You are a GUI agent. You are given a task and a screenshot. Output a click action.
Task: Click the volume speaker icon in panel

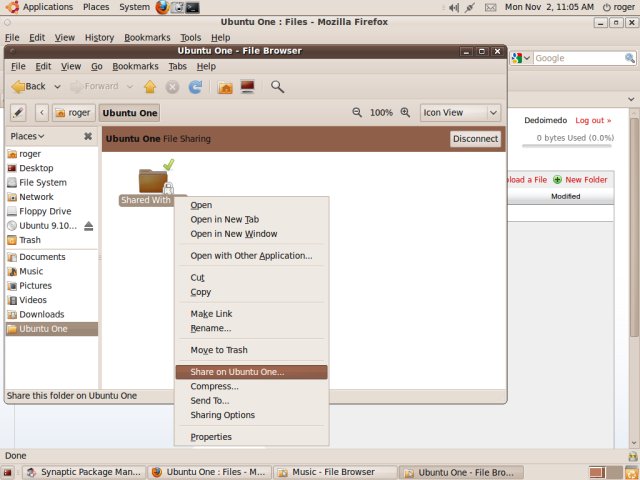[453, 7]
